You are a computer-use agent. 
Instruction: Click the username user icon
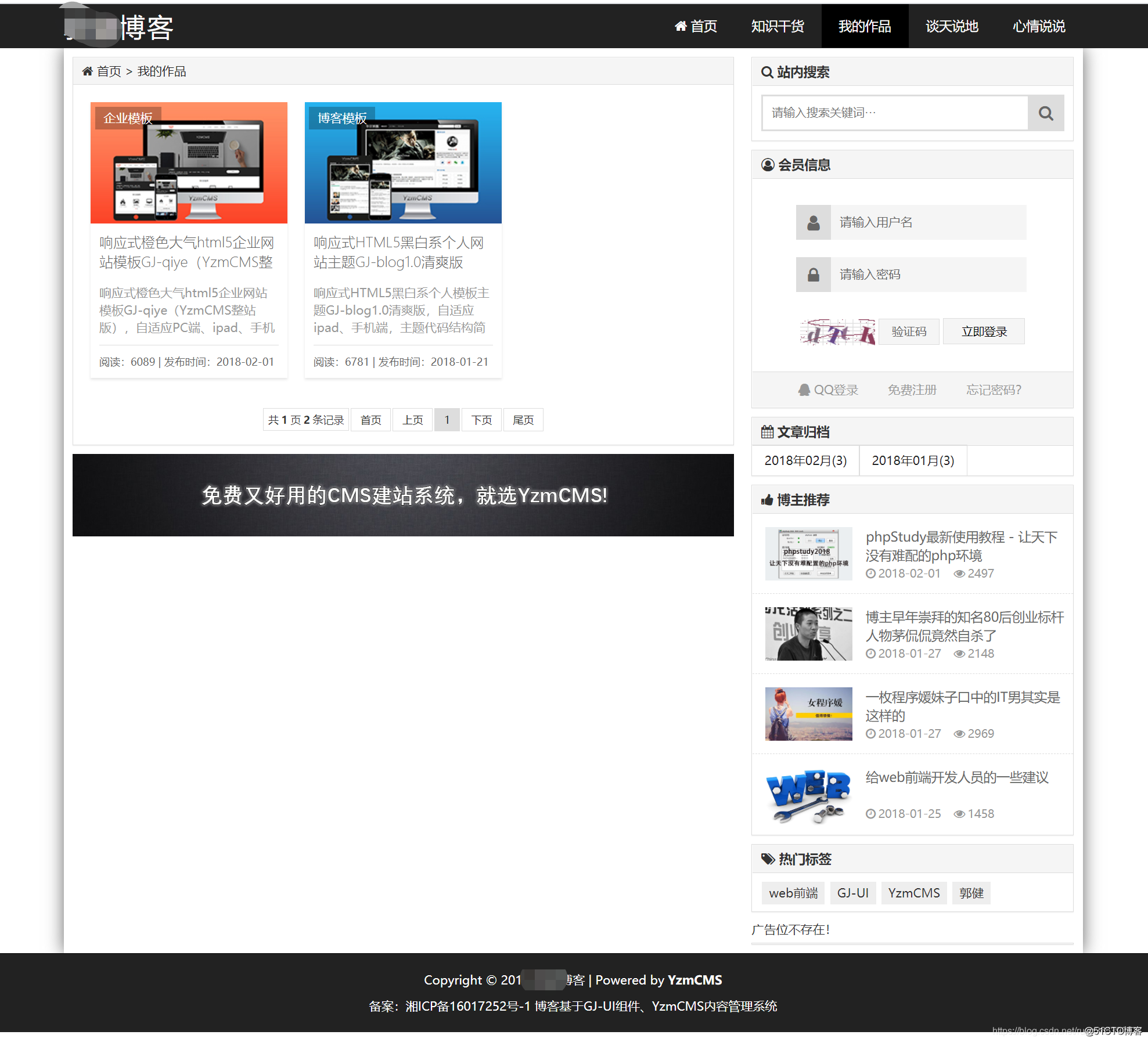pos(813,222)
